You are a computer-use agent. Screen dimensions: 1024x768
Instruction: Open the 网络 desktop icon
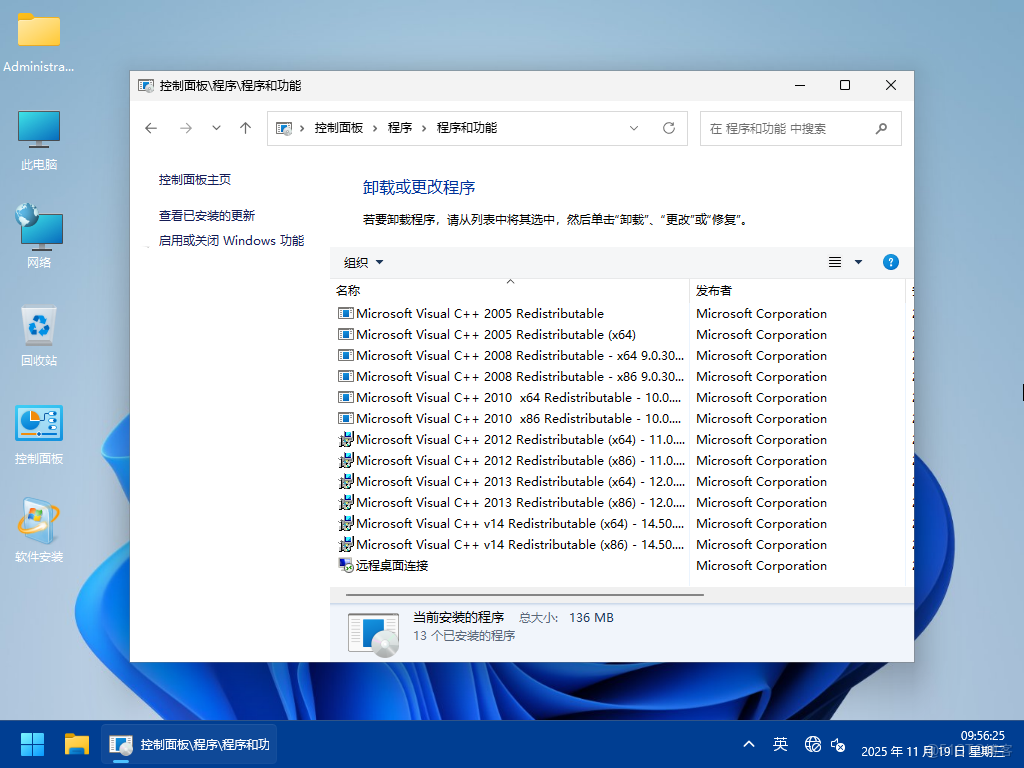click(38, 228)
